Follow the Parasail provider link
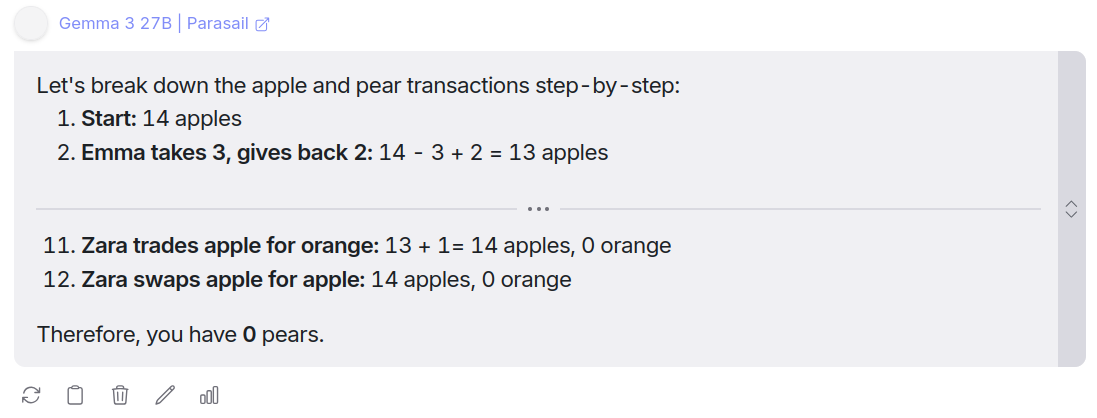The height and width of the screenshot is (418, 1097). pos(218,24)
